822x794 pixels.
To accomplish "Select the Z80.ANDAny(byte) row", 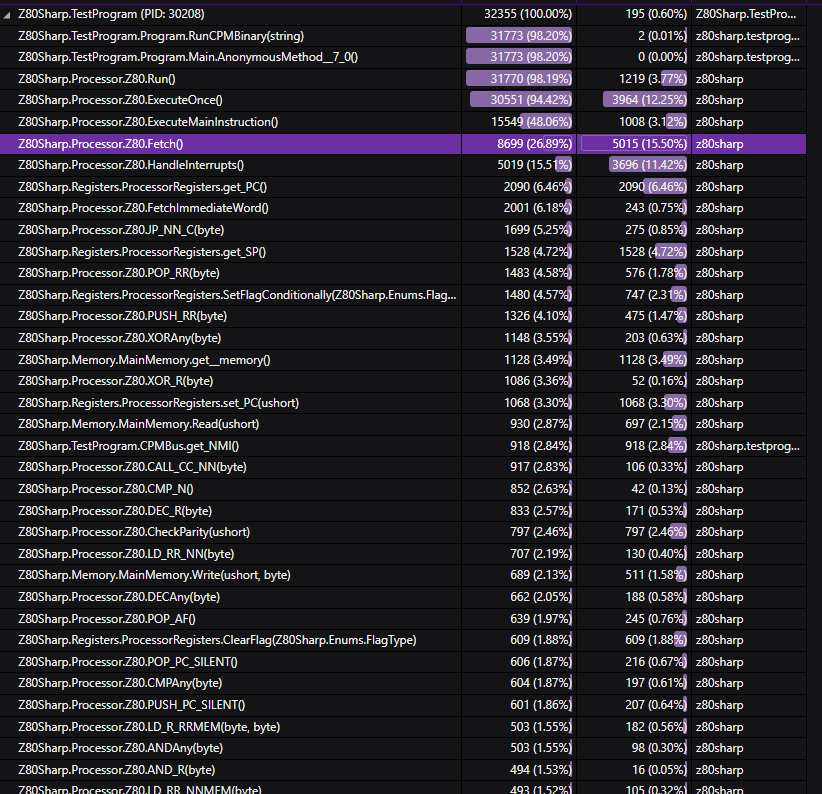I will click(x=403, y=748).
